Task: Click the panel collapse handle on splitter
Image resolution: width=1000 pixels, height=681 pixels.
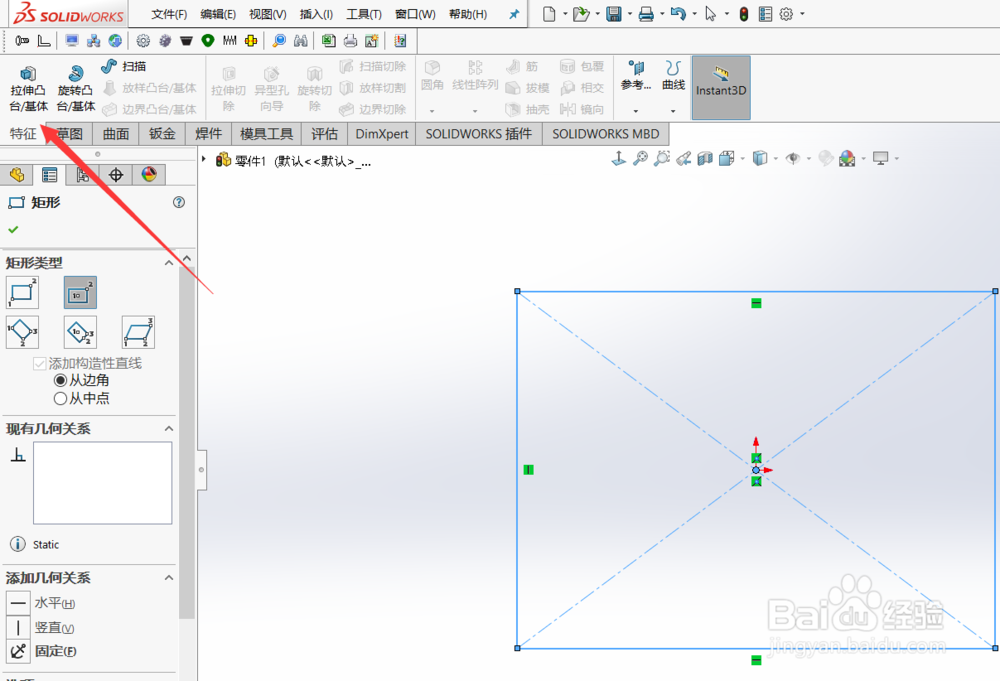Action: pyautogui.click(x=202, y=470)
